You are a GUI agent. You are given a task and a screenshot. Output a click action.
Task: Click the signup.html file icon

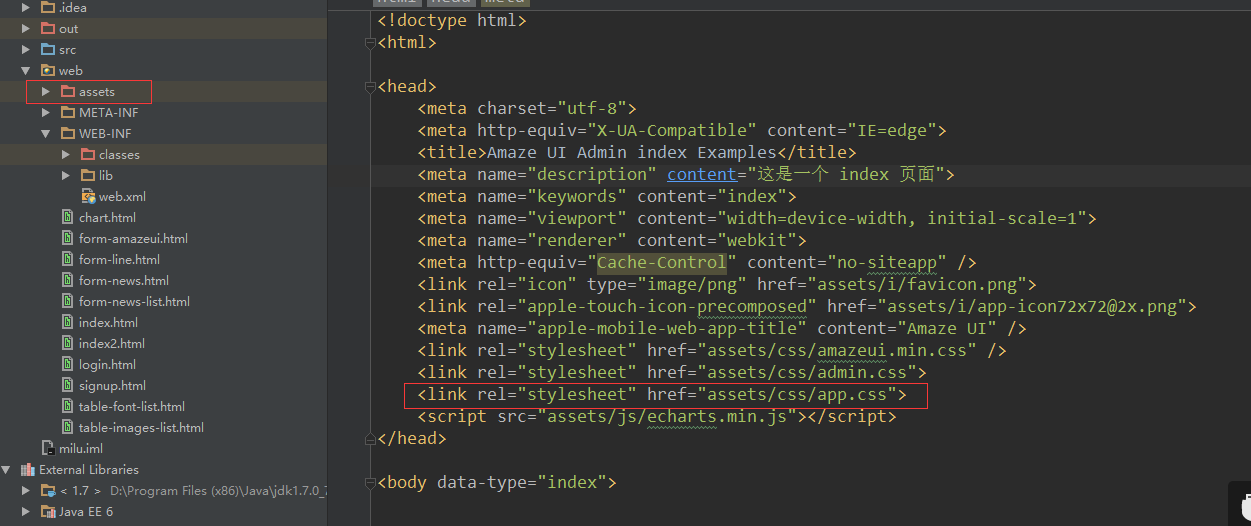point(69,385)
